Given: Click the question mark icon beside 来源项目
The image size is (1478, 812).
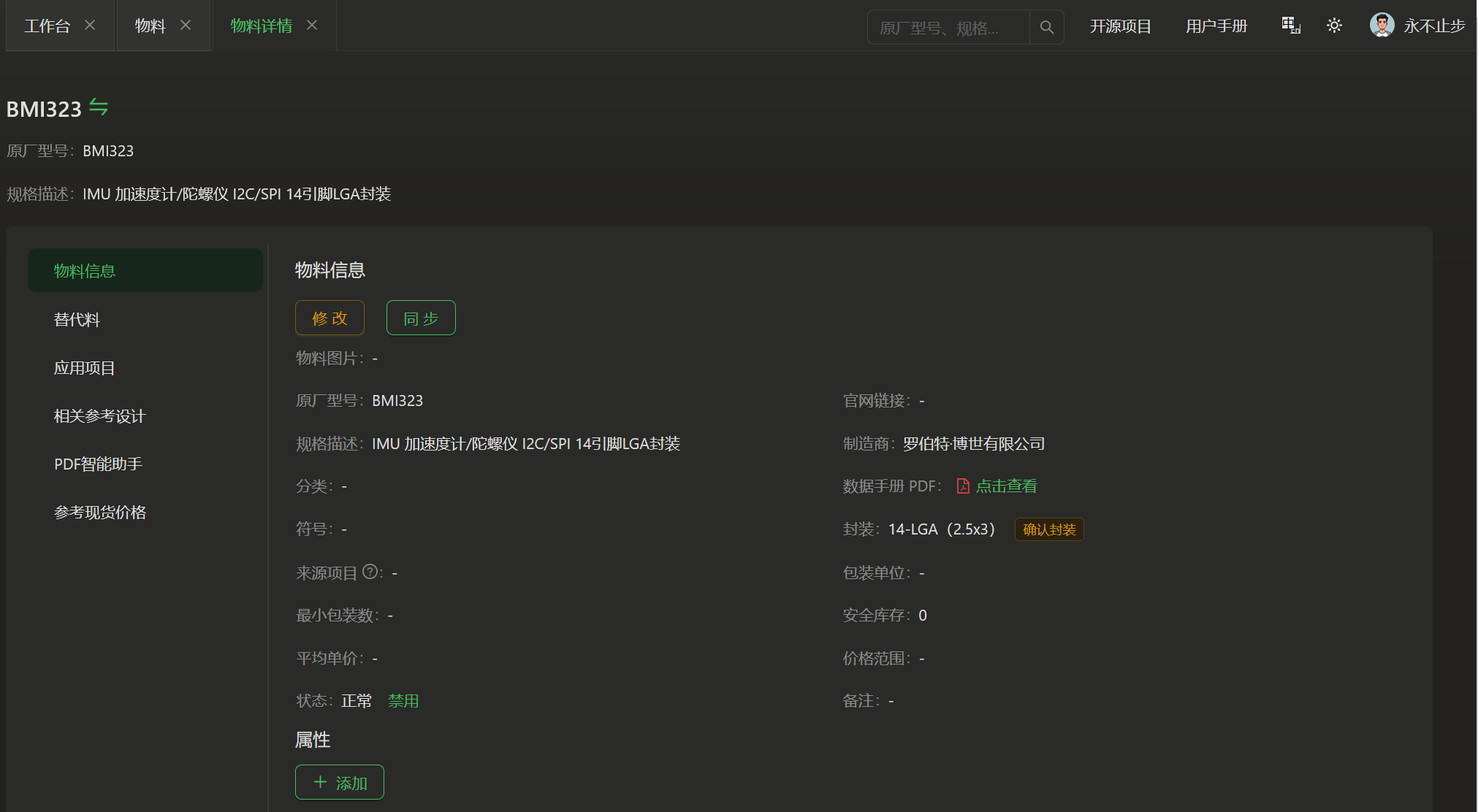Looking at the screenshot, I should click(370, 572).
